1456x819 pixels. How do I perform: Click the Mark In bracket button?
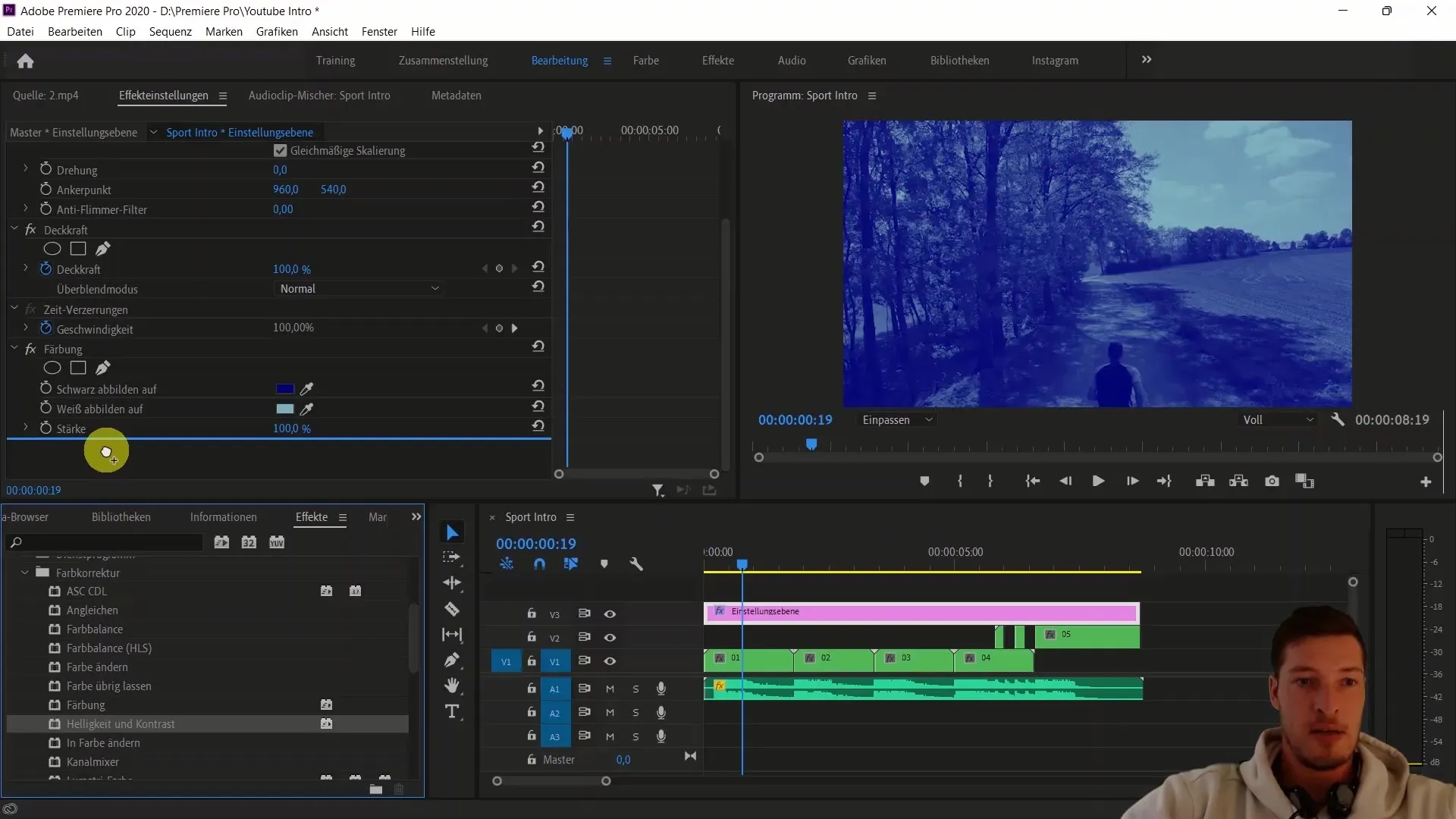click(x=960, y=482)
